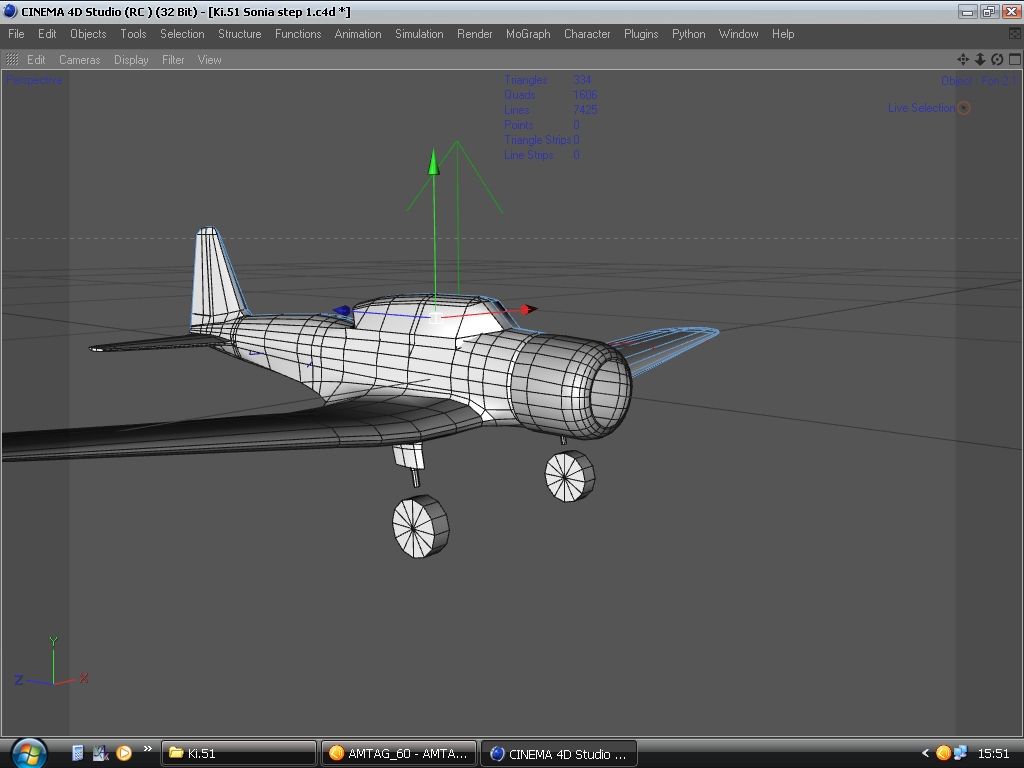
Task: Click the blue Z-axis arrow handle
Action: point(342,312)
